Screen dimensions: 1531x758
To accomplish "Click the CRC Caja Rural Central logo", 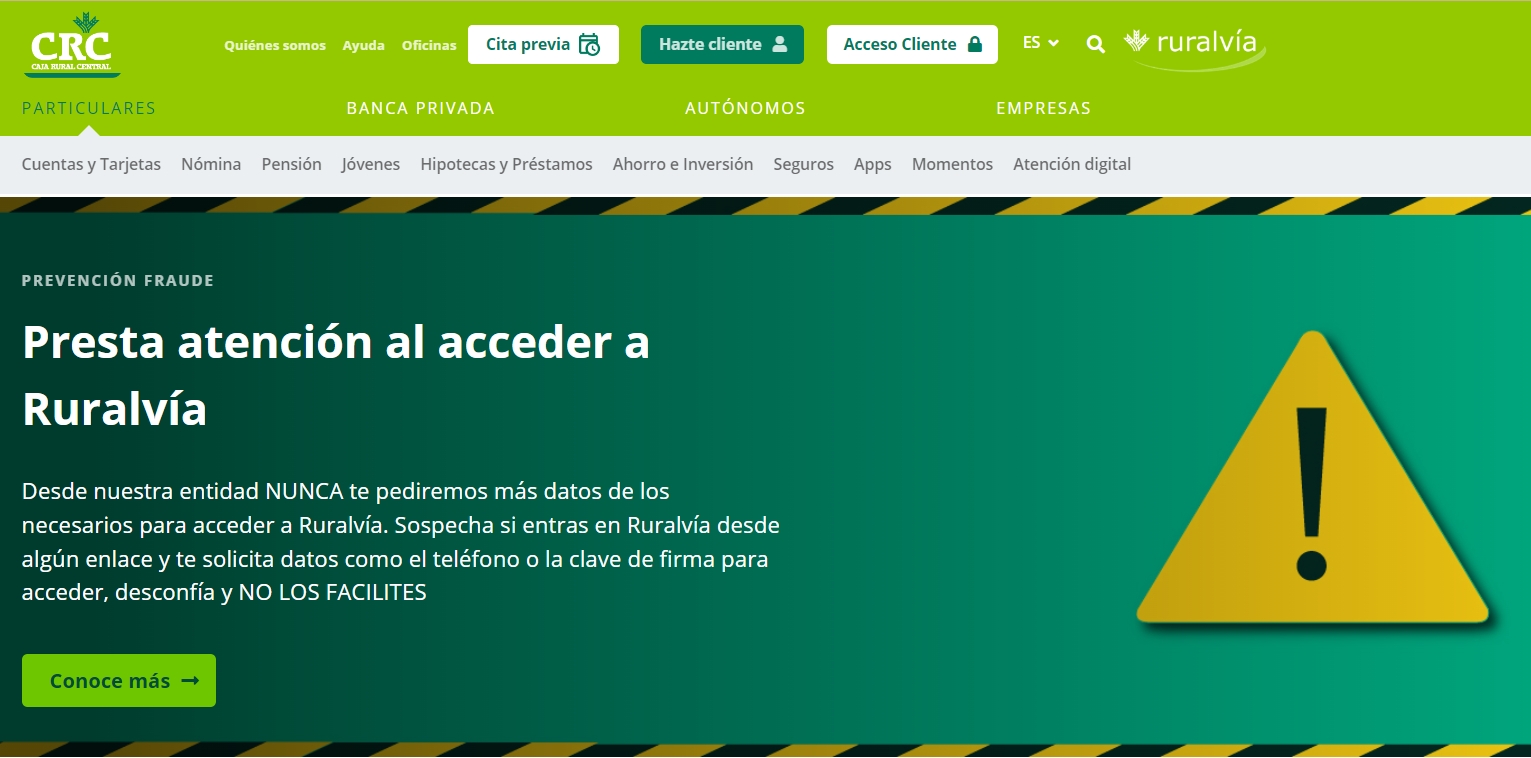I will [72, 45].
